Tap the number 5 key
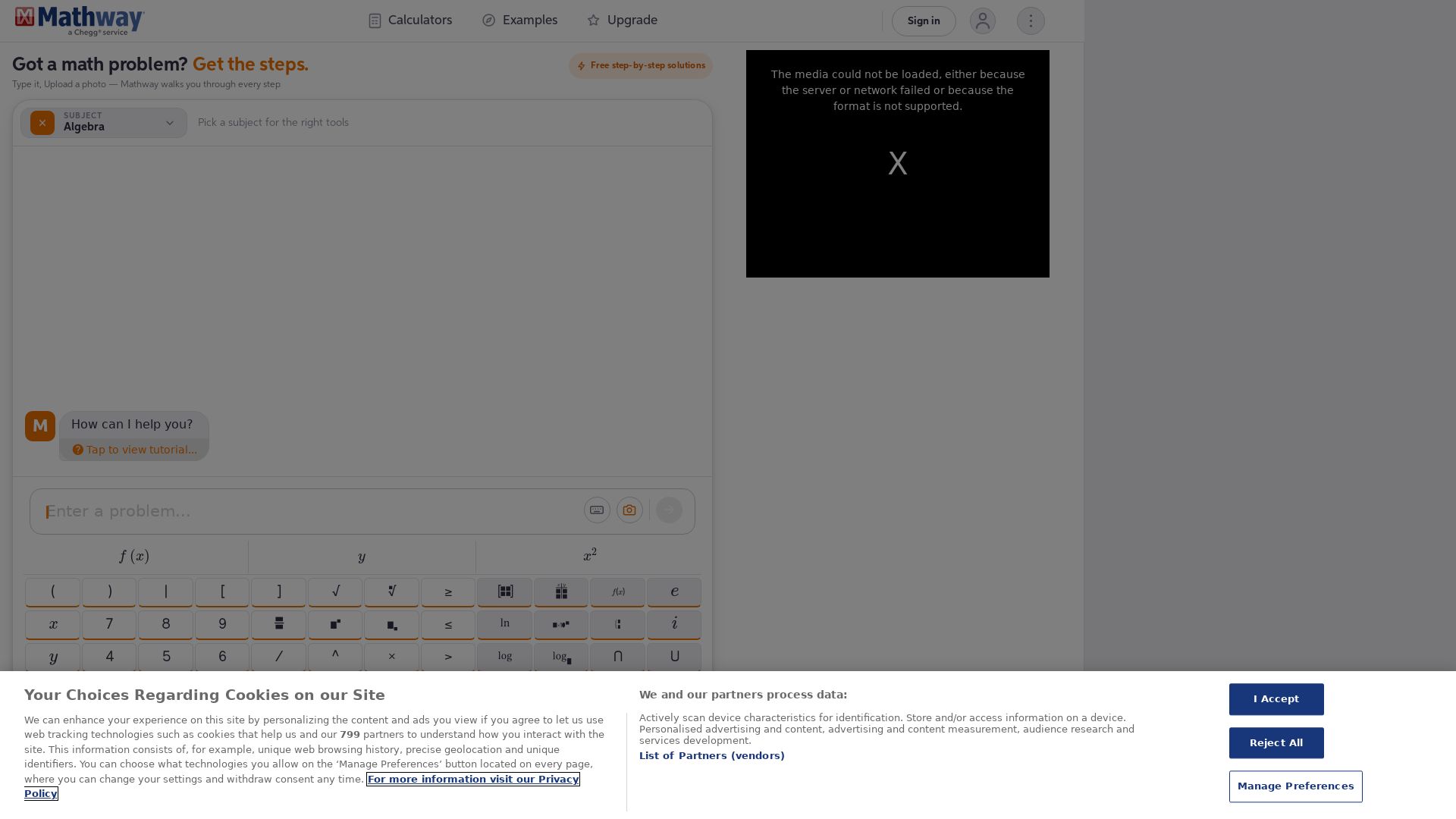 [x=165, y=657]
